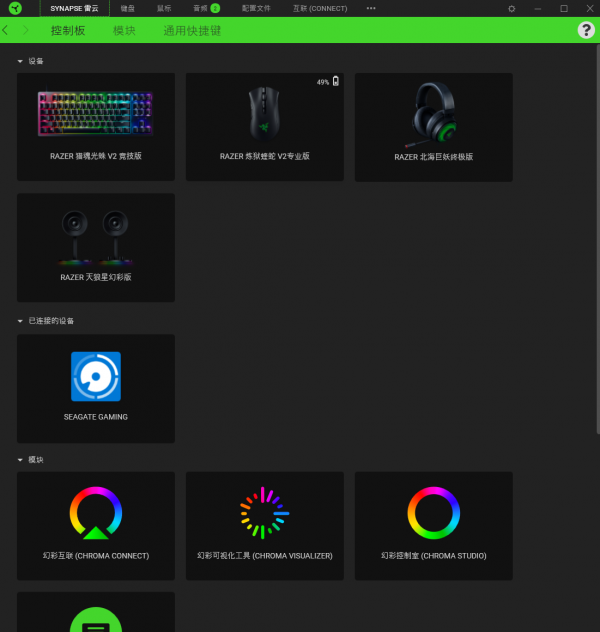Open the help question mark icon
This screenshot has height=632, width=600.
pos(586,31)
